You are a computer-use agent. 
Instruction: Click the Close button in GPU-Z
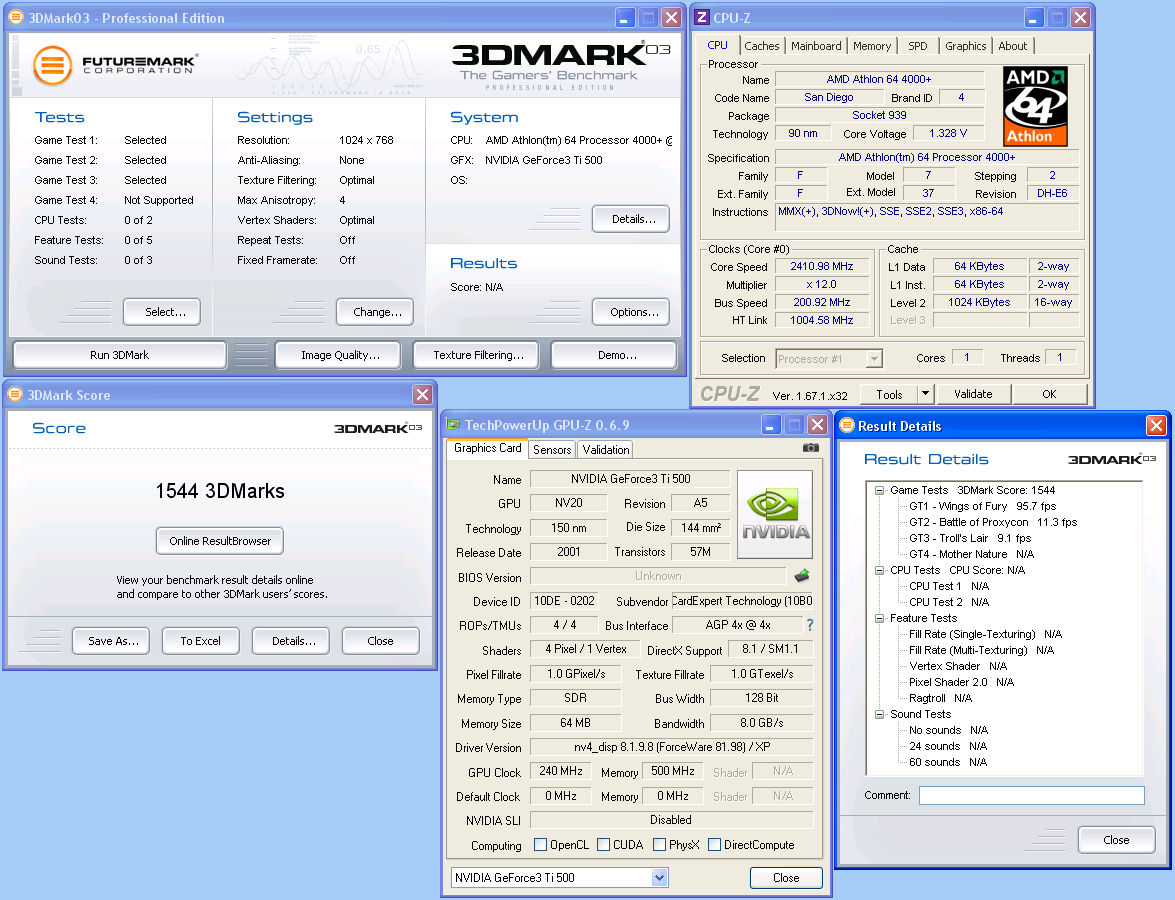point(786,878)
